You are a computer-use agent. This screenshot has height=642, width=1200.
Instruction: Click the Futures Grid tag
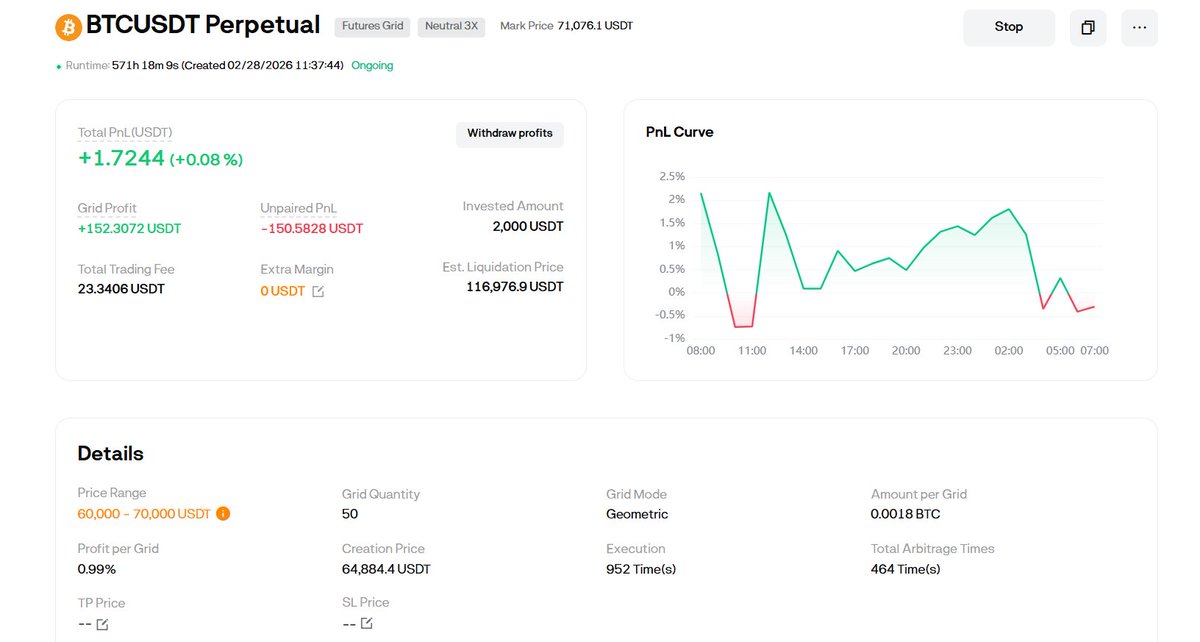(373, 26)
